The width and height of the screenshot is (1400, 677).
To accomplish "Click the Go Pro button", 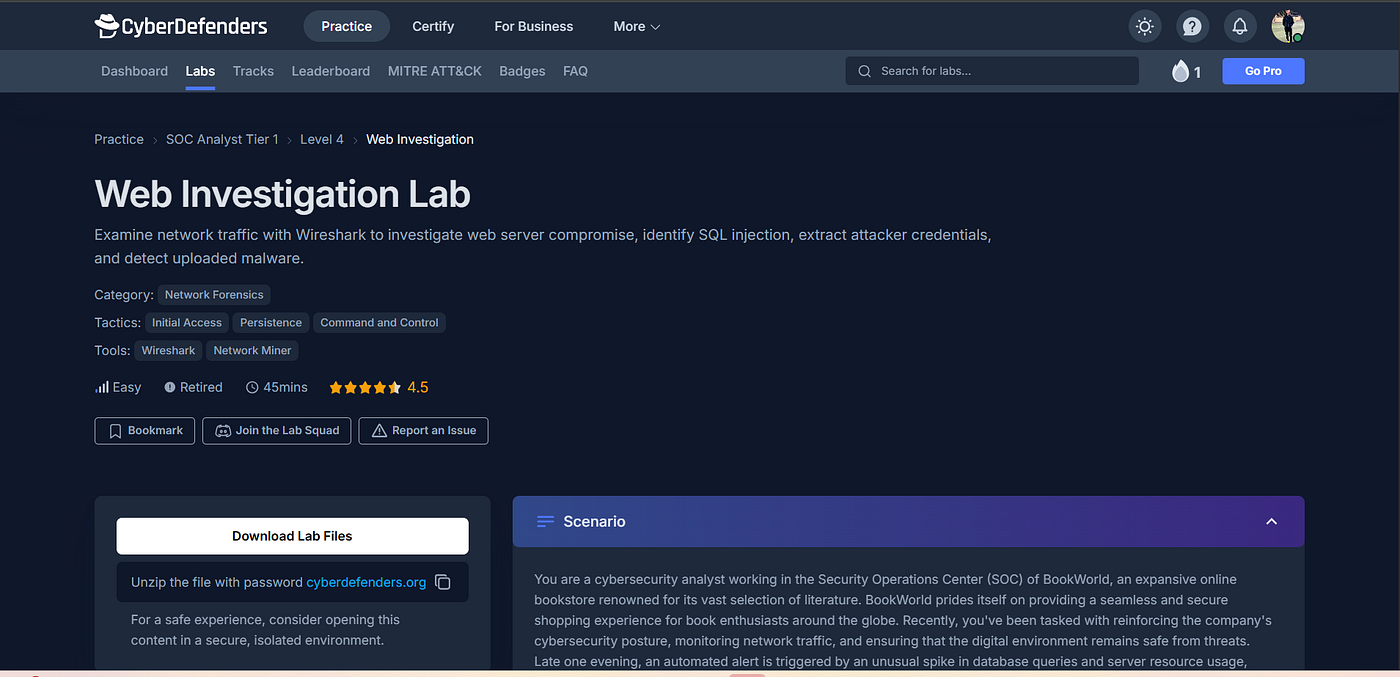I will click(1263, 71).
